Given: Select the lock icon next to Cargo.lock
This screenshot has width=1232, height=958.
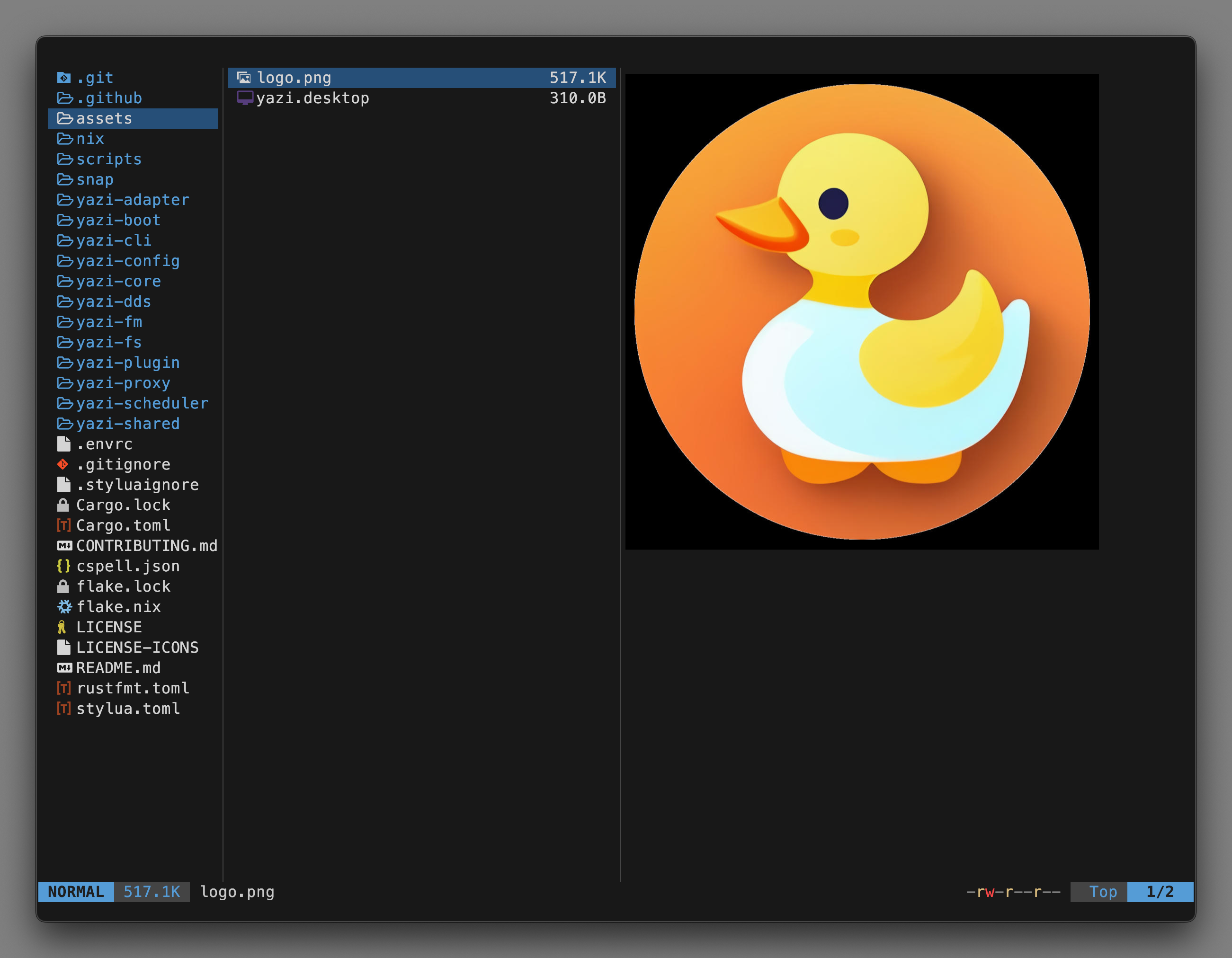Looking at the screenshot, I should 64,505.
